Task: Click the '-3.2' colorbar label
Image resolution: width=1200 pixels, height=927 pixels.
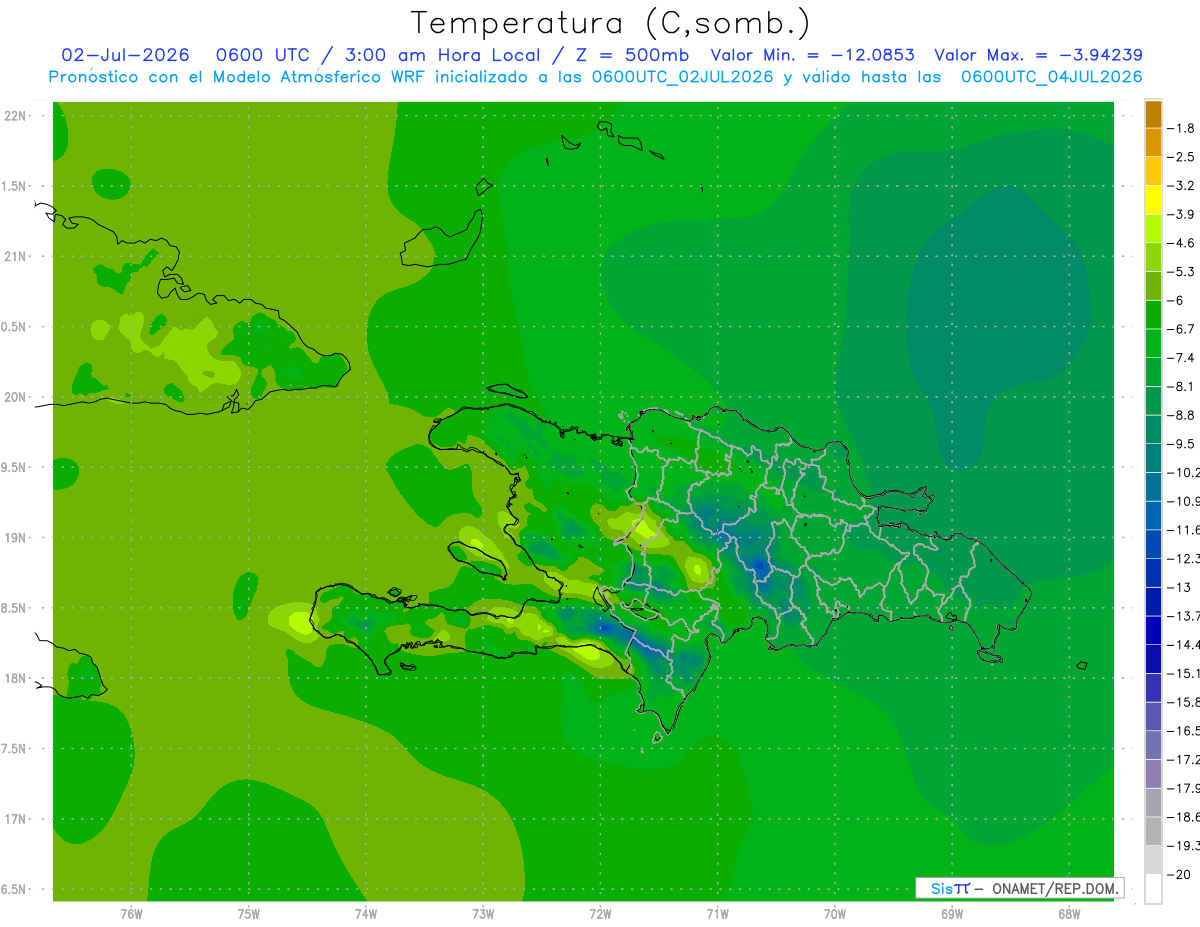Action: point(1182,186)
